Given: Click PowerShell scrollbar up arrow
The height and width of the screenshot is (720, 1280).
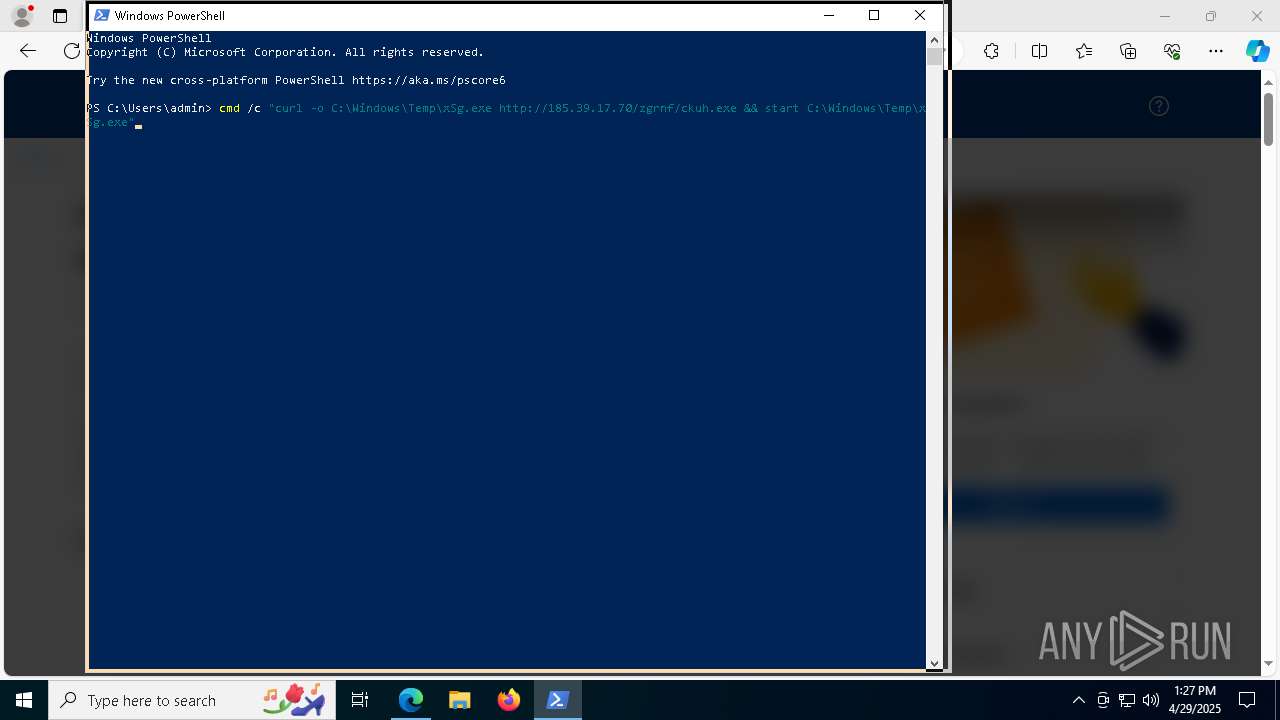Looking at the screenshot, I should tap(934, 39).
